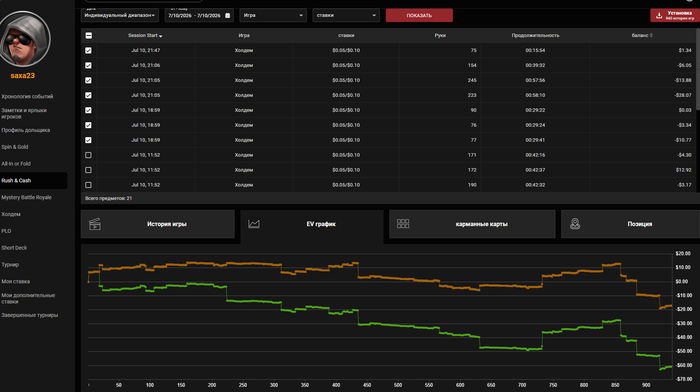This screenshot has width=700, height=392.
Task: Toggle the select-all checkbox in table header
Action: [88, 35]
